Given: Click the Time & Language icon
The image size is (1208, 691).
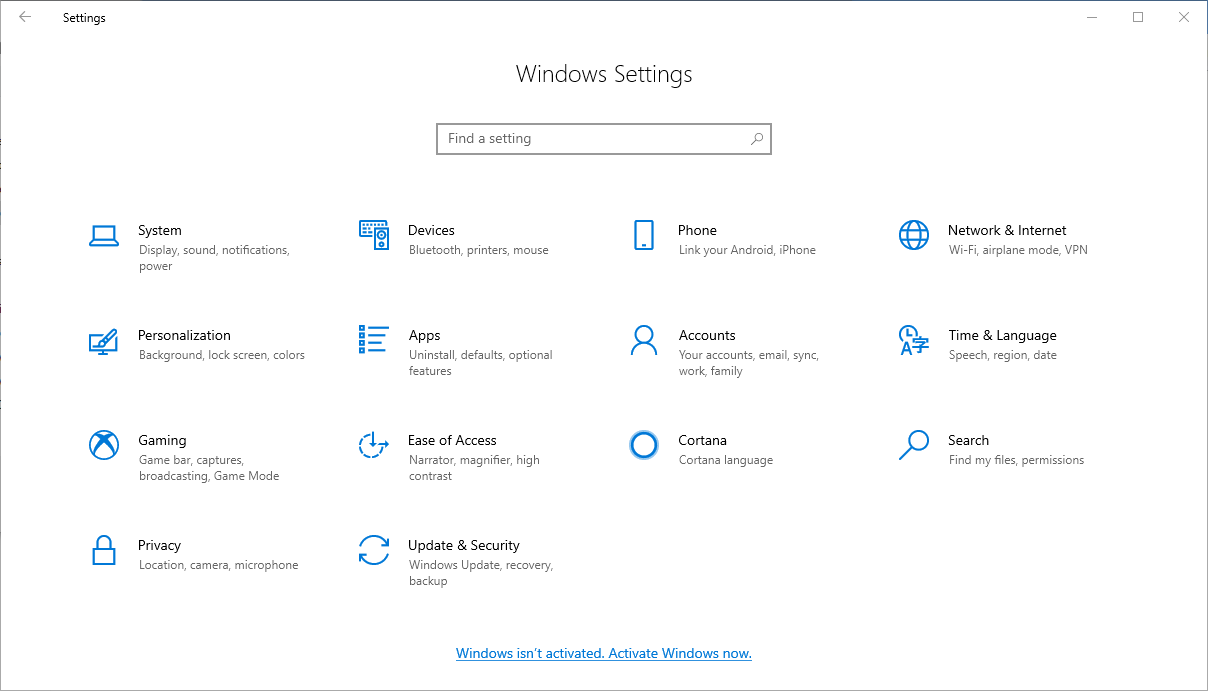Looking at the screenshot, I should pos(914,340).
